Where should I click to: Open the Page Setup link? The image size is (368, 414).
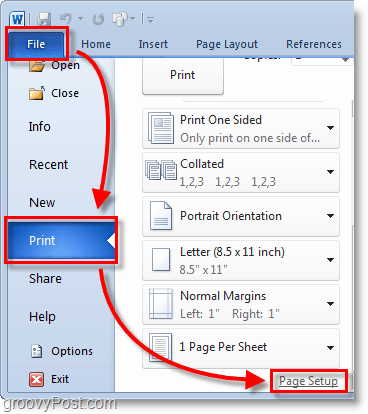click(308, 381)
